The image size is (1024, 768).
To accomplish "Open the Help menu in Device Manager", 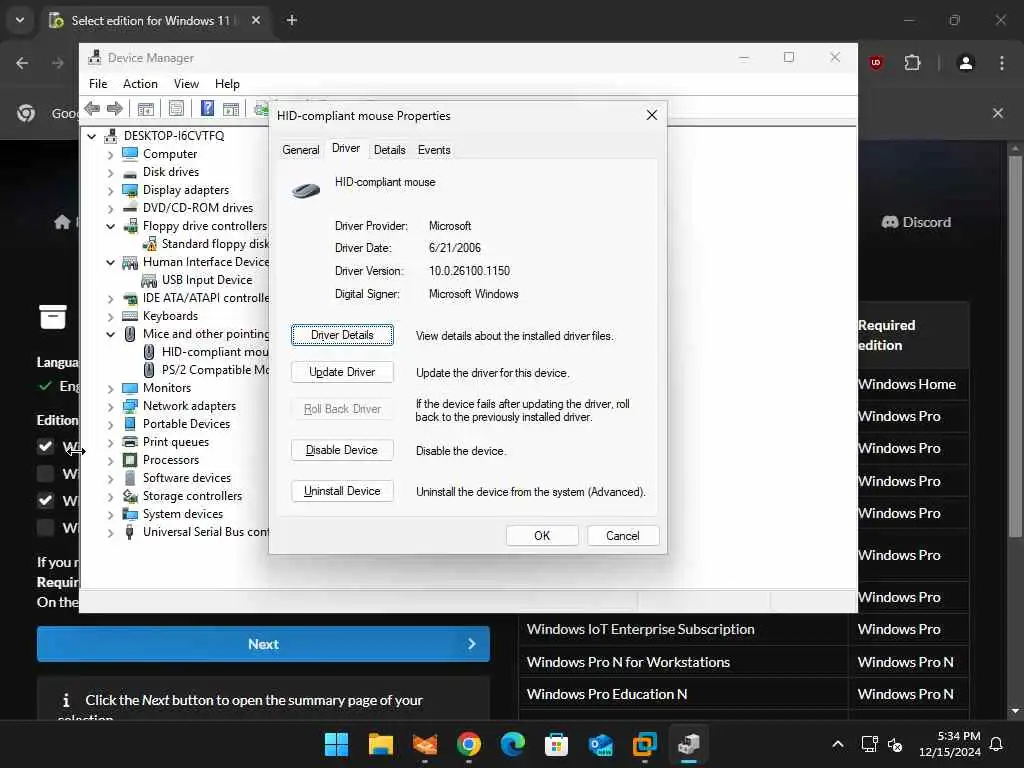I will pos(227,84).
